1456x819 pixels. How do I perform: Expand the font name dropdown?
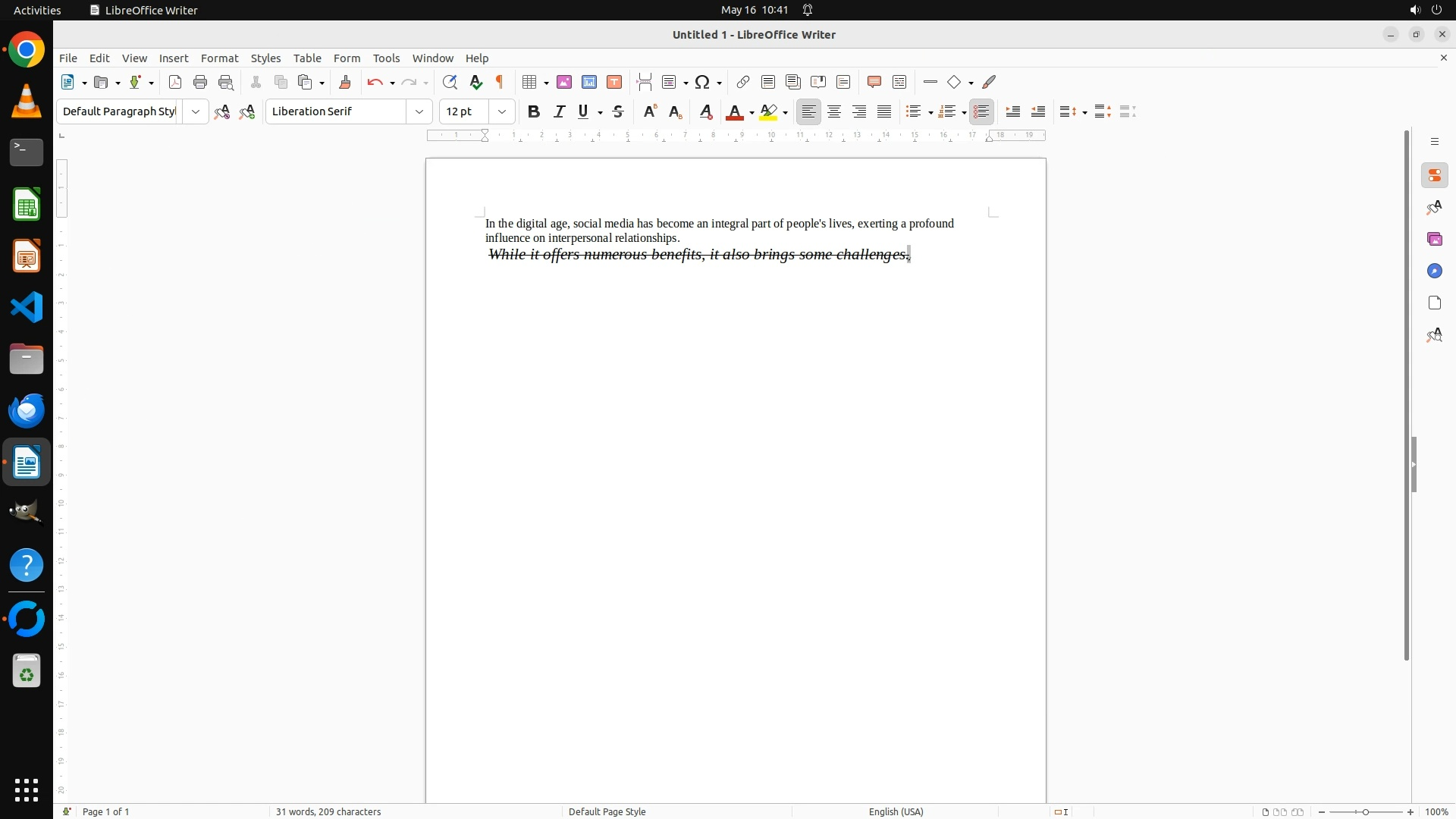(419, 111)
